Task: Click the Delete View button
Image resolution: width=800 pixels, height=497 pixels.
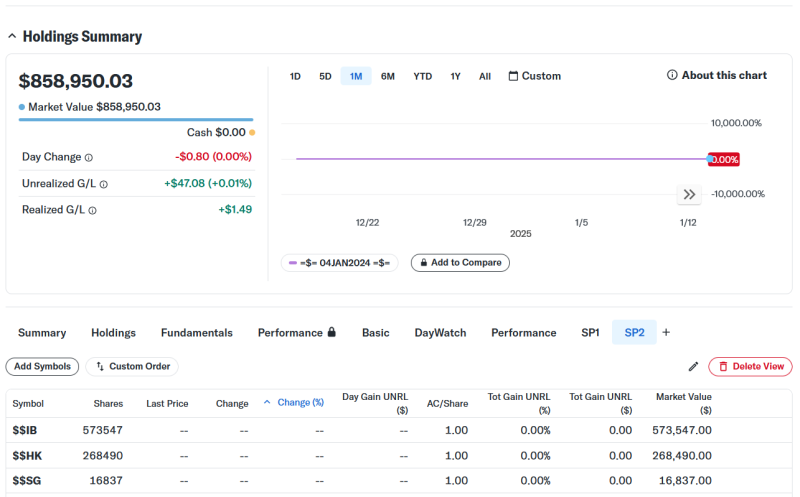Action: pyautogui.click(x=750, y=367)
